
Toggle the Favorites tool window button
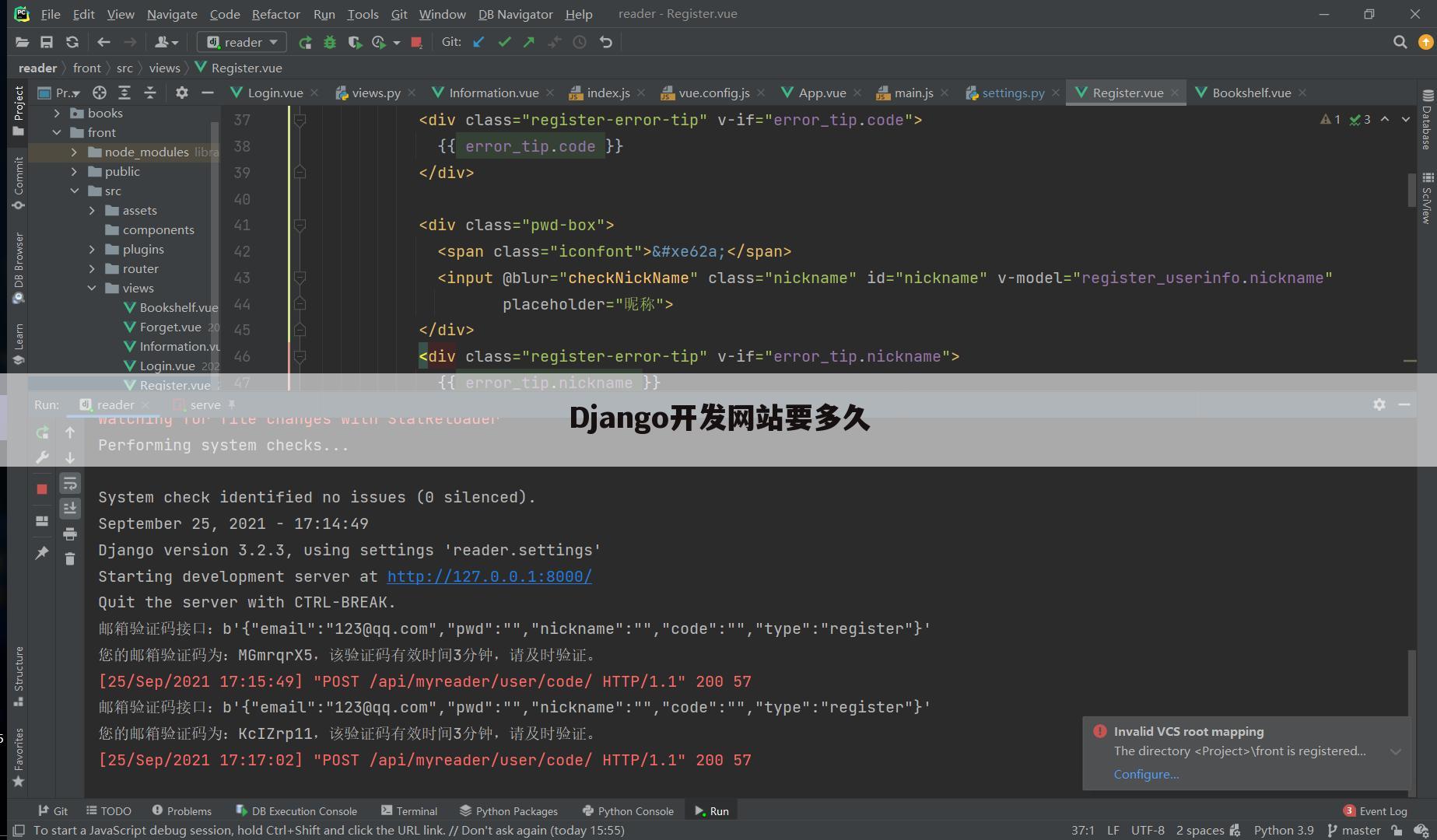pyautogui.click(x=19, y=758)
